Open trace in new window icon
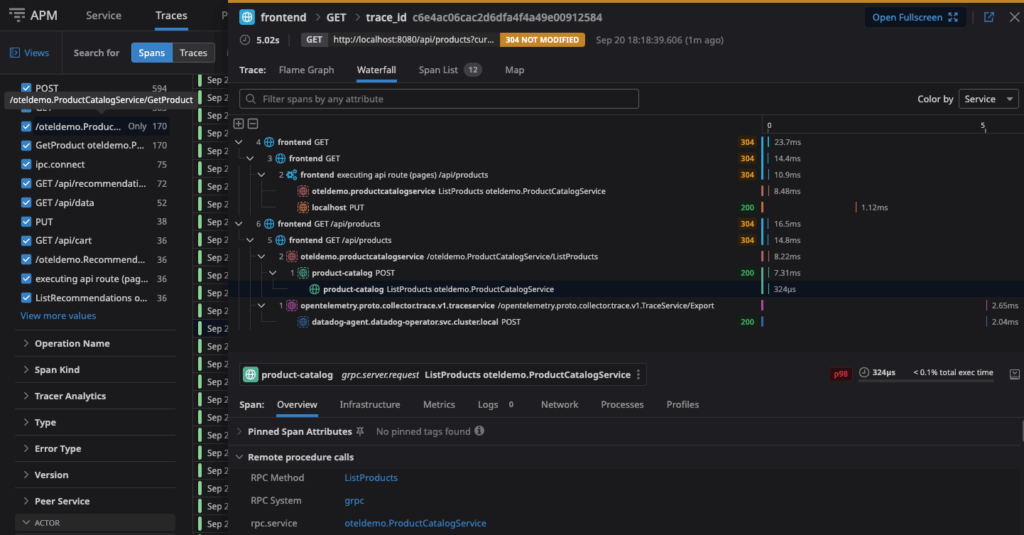This screenshot has height=535, width=1024. [x=989, y=18]
